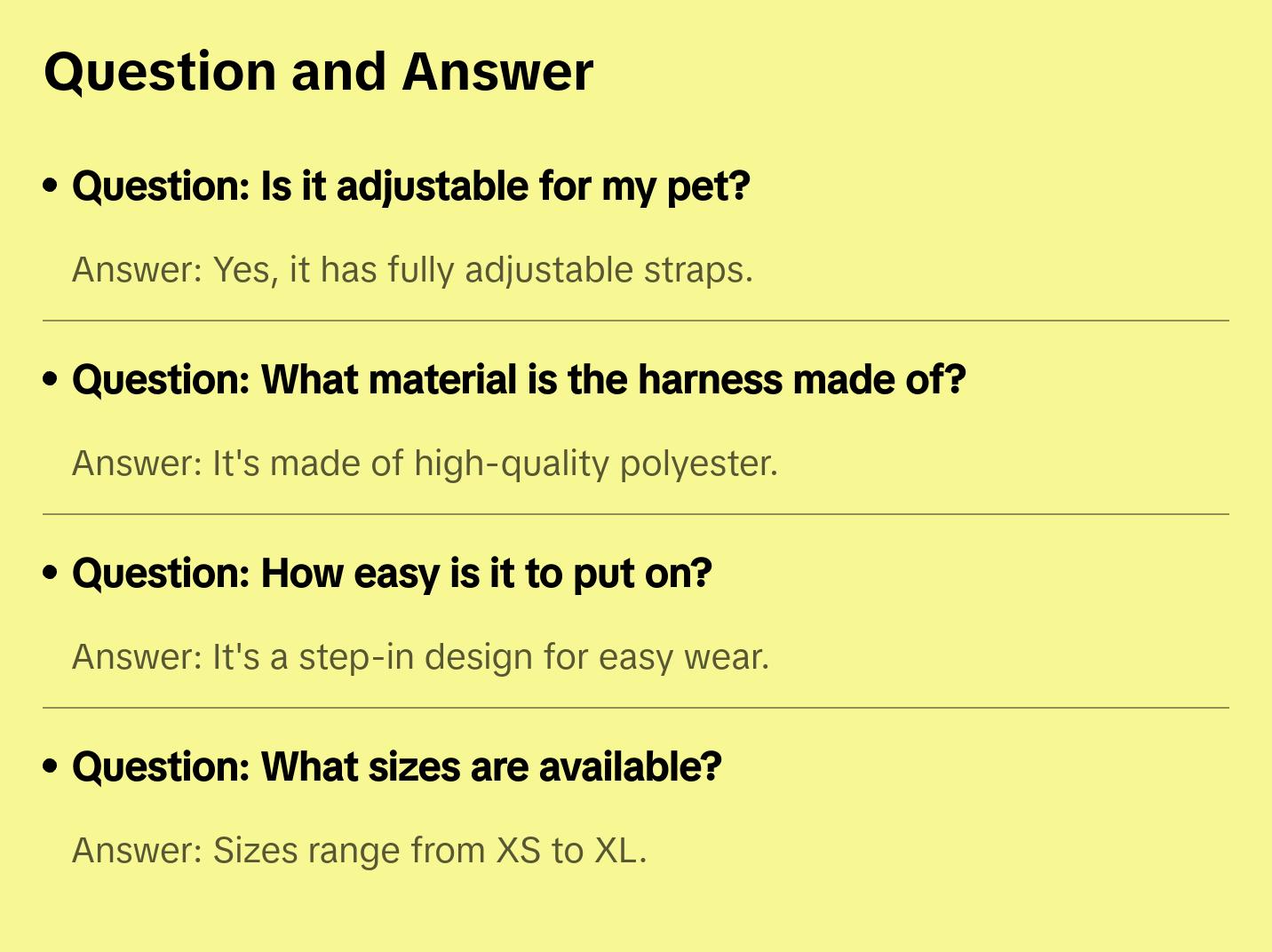Click "XS" in the sizes answer

[x=518, y=851]
